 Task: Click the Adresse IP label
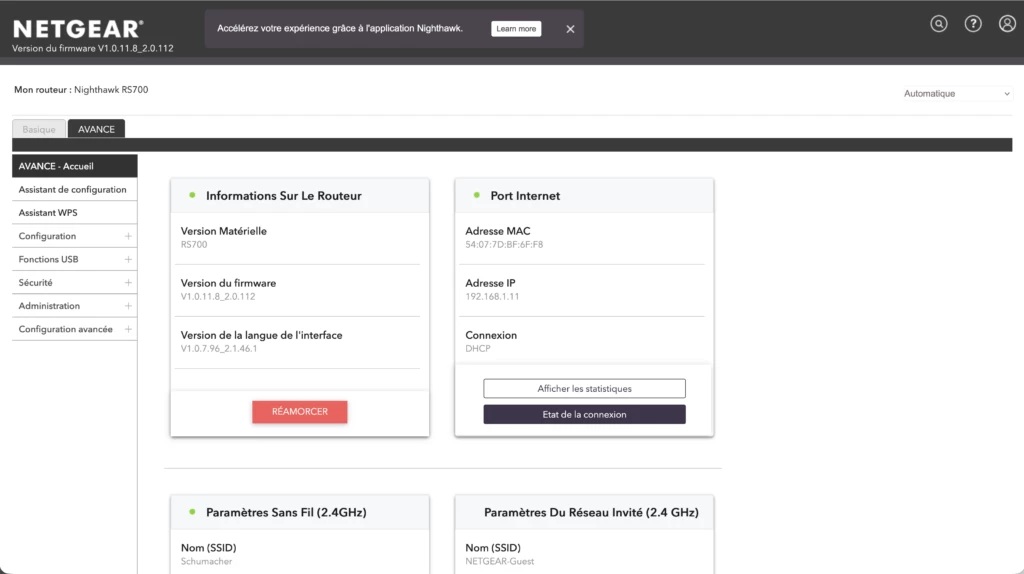click(490, 283)
